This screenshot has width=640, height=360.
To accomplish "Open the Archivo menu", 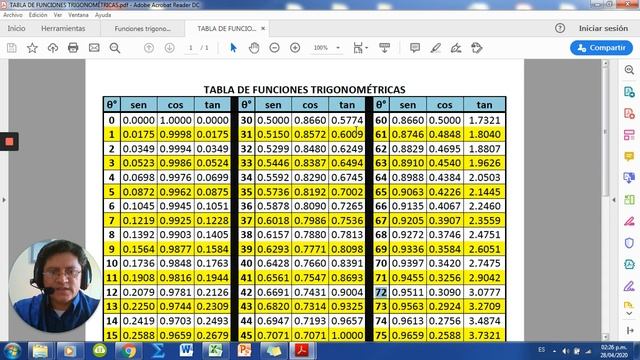I will tap(13, 15).
